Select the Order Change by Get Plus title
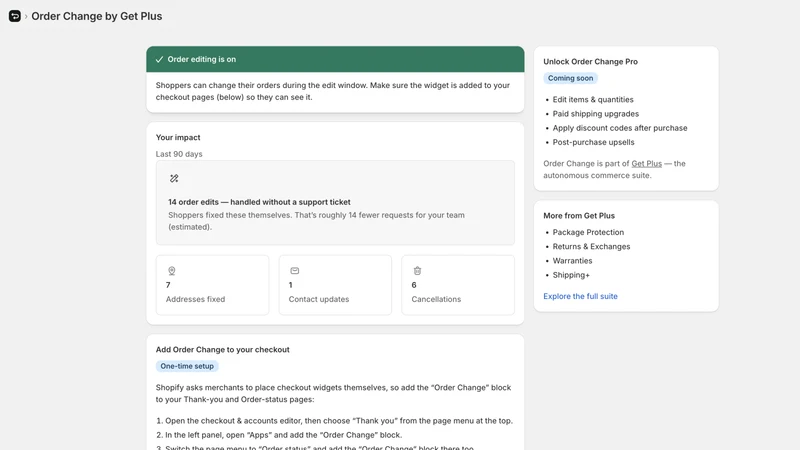This screenshot has height=450, width=800. pyautogui.click(x=97, y=16)
